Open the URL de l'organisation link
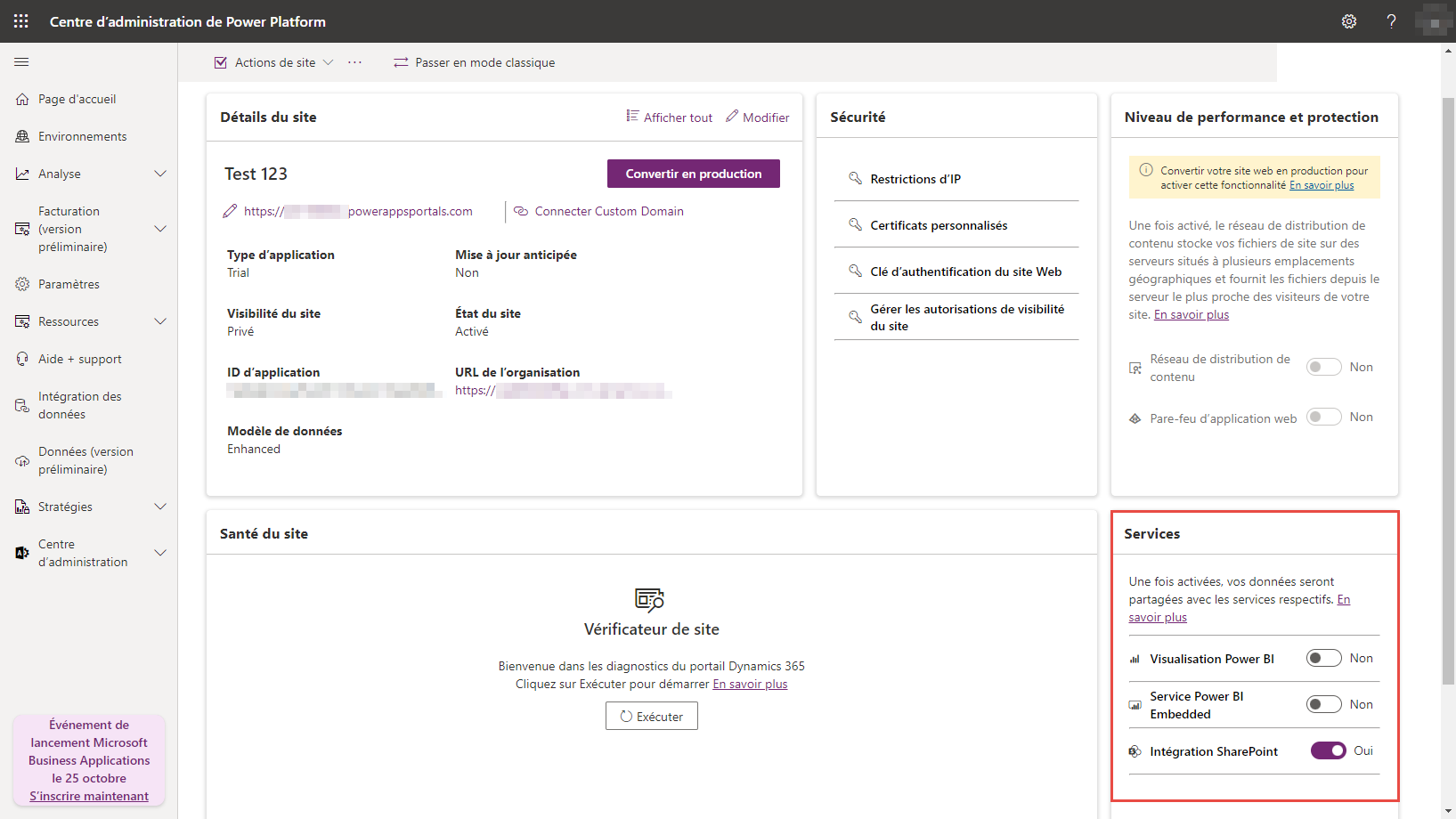 pyautogui.click(x=563, y=390)
